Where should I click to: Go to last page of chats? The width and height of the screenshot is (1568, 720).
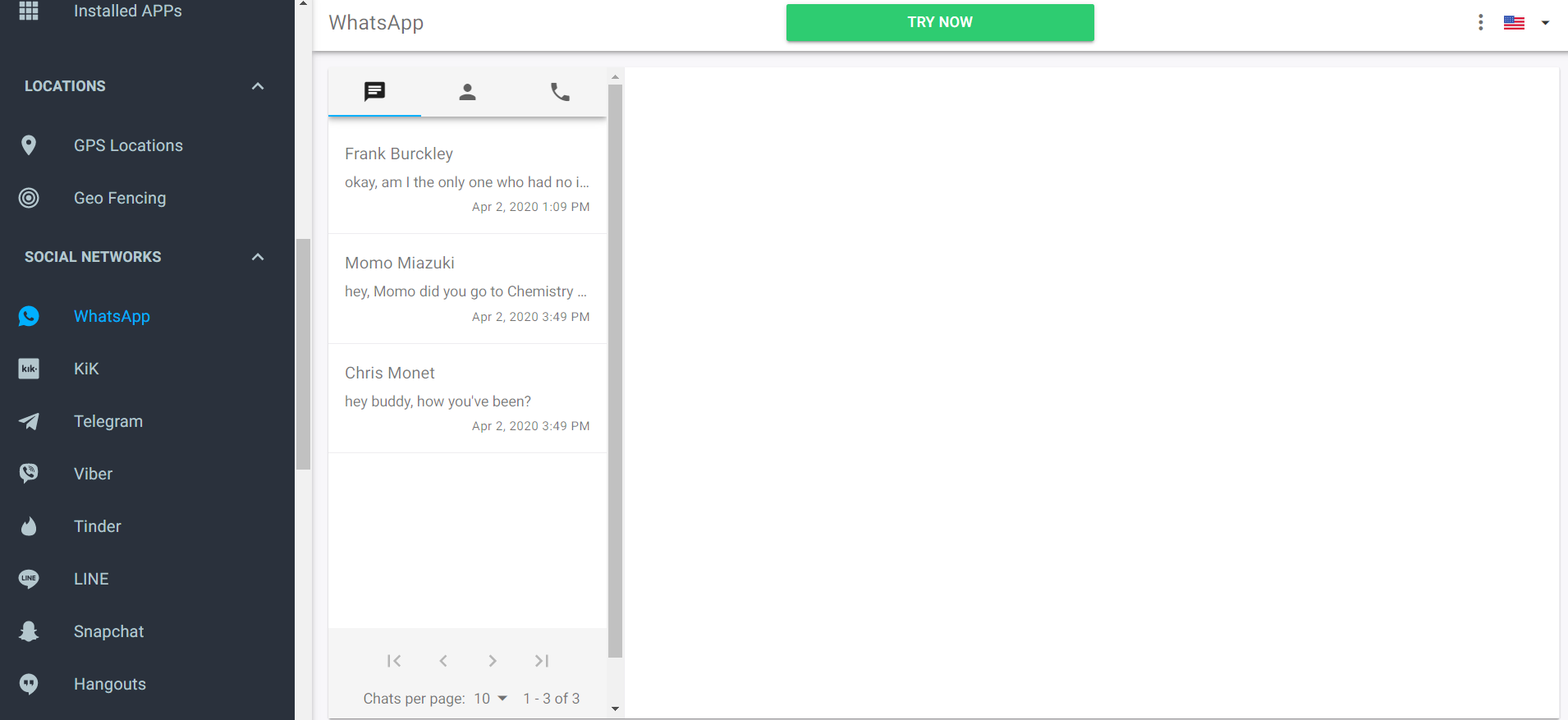[542, 661]
